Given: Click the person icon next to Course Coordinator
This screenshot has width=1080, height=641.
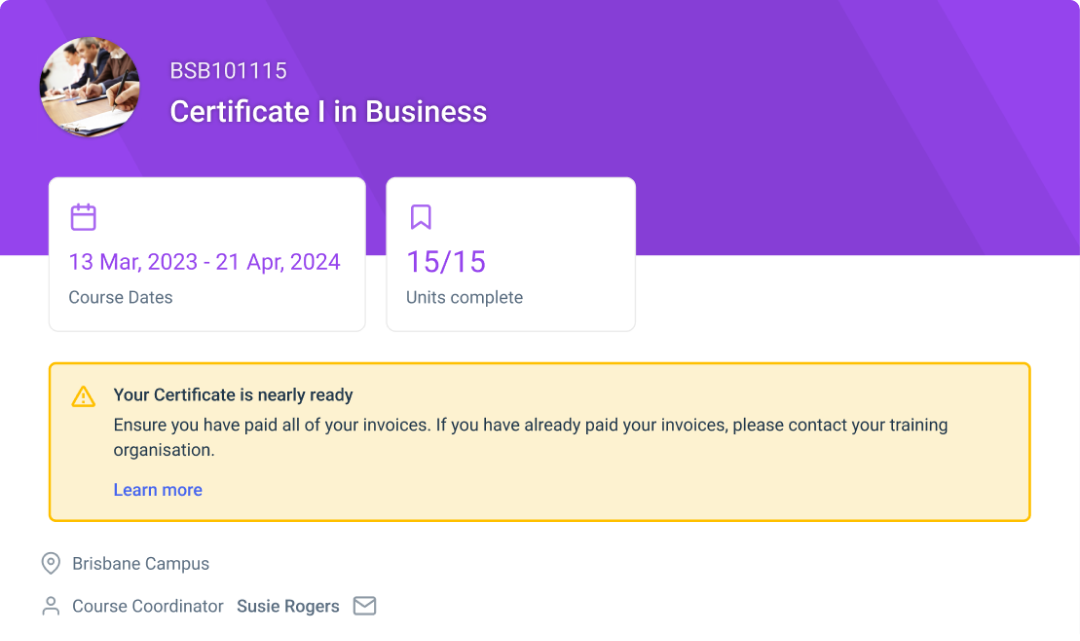Looking at the screenshot, I should [49, 605].
